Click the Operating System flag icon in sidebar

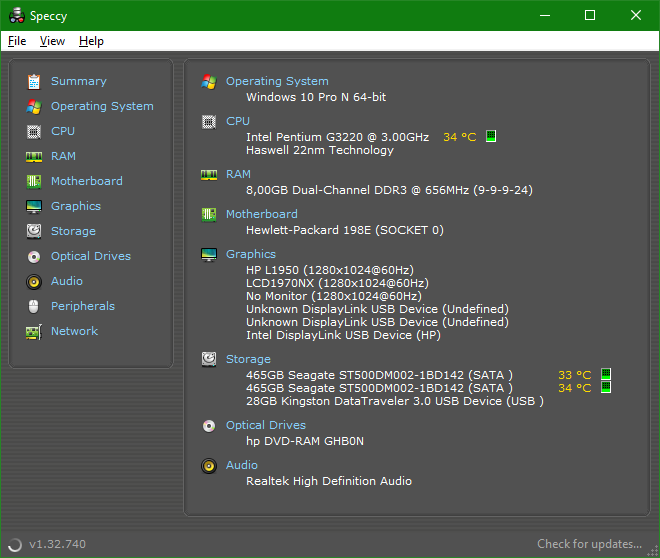[x=34, y=106]
